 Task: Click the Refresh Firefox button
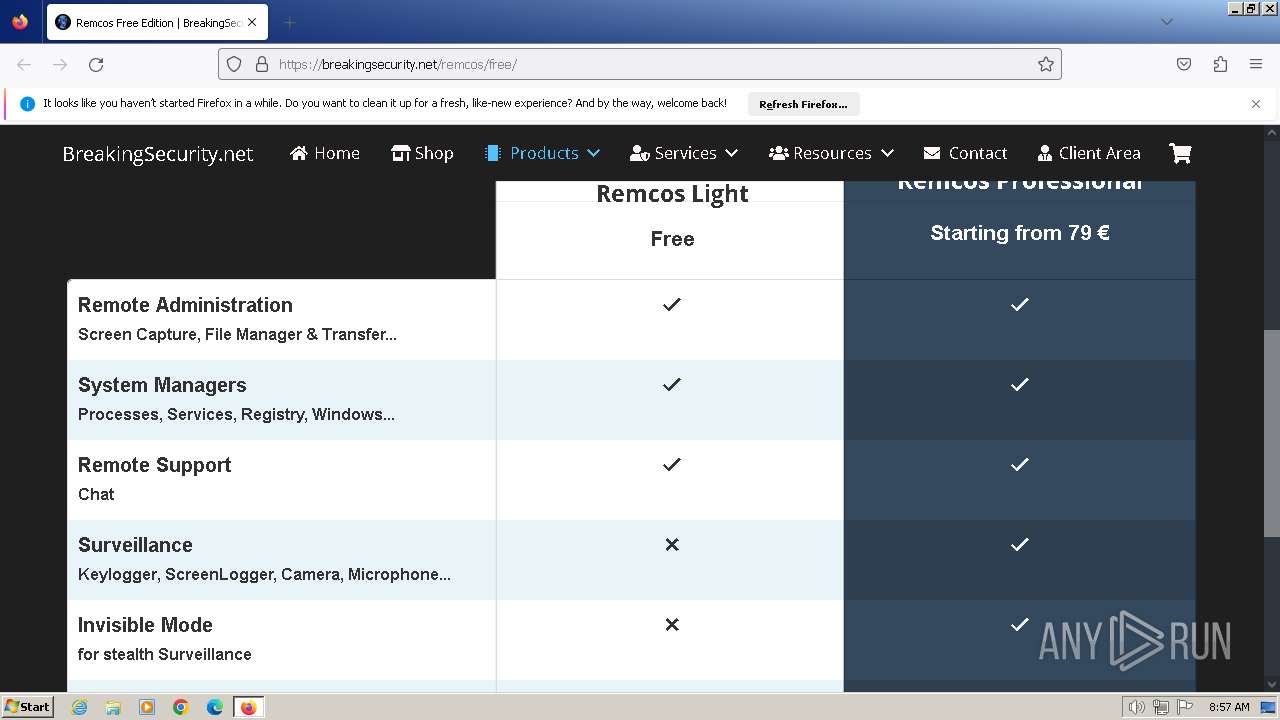tap(803, 104)
